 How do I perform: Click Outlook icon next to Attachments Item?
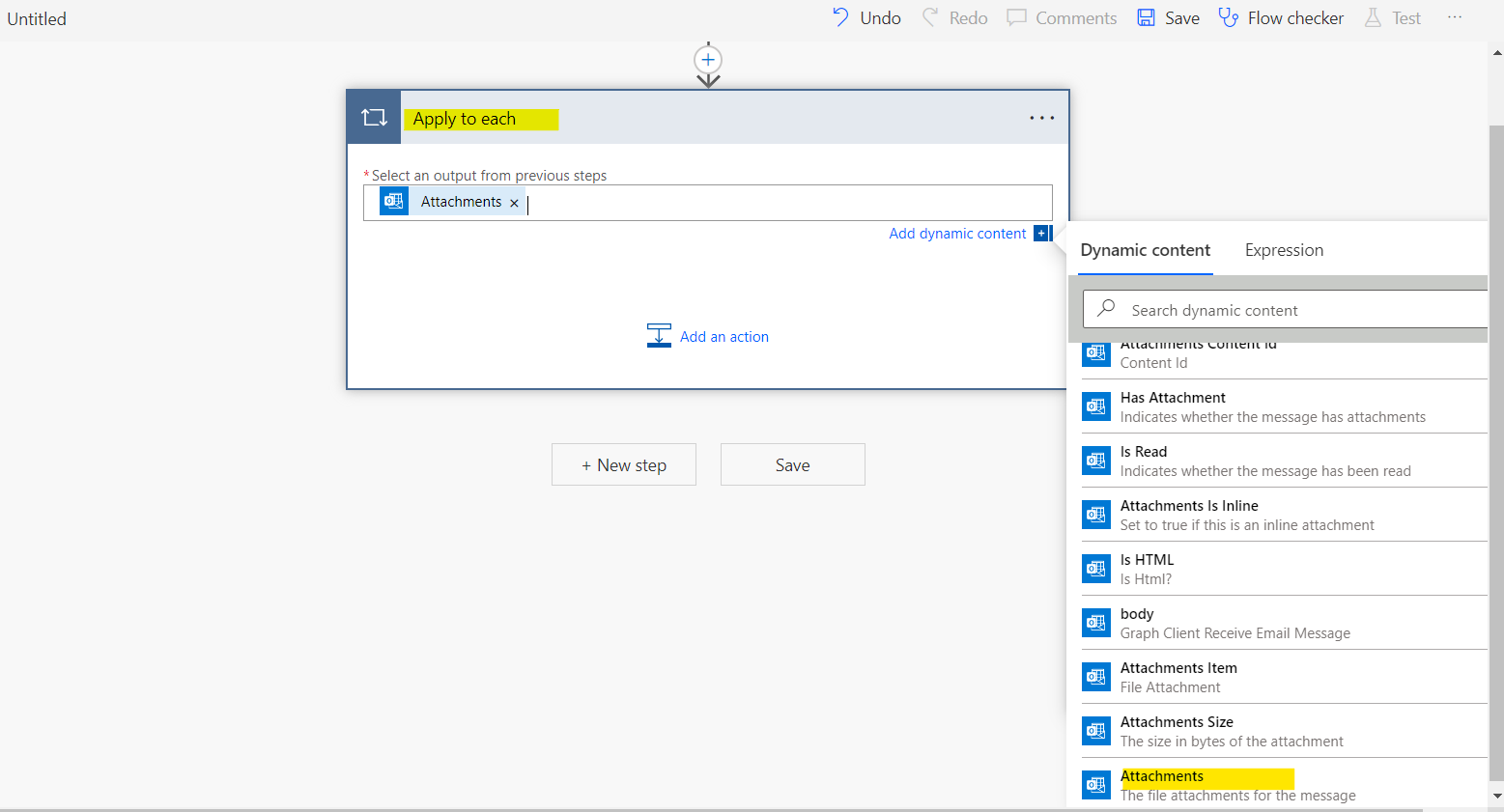coord(1096,677)
